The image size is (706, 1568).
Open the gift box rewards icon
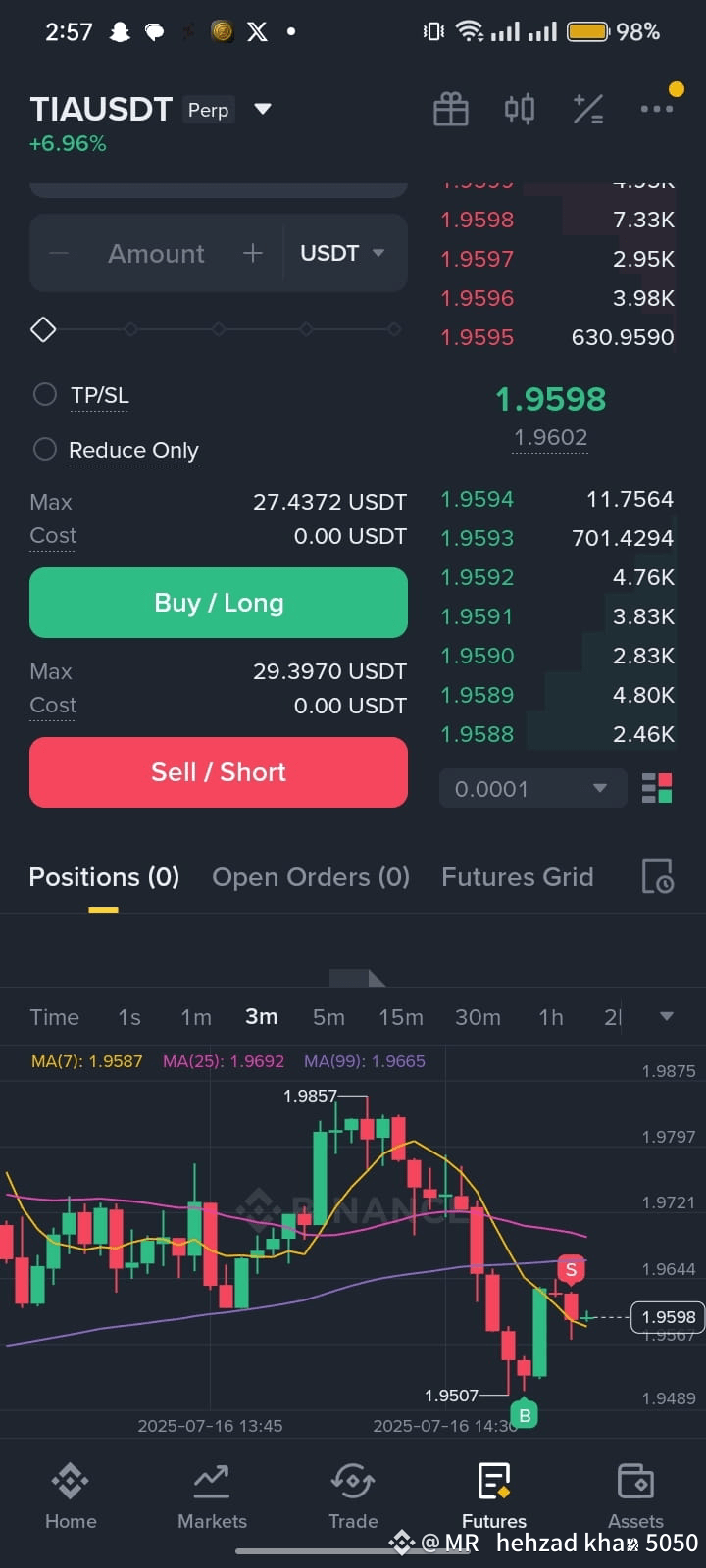[451, 109]
